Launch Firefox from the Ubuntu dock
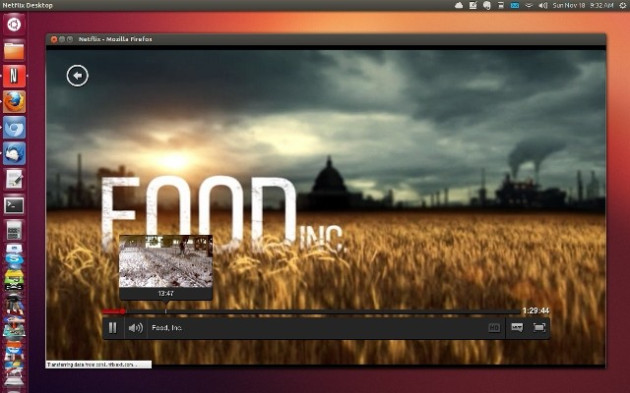The width and height of the screenshot is (630, 393). coord(14,102)
